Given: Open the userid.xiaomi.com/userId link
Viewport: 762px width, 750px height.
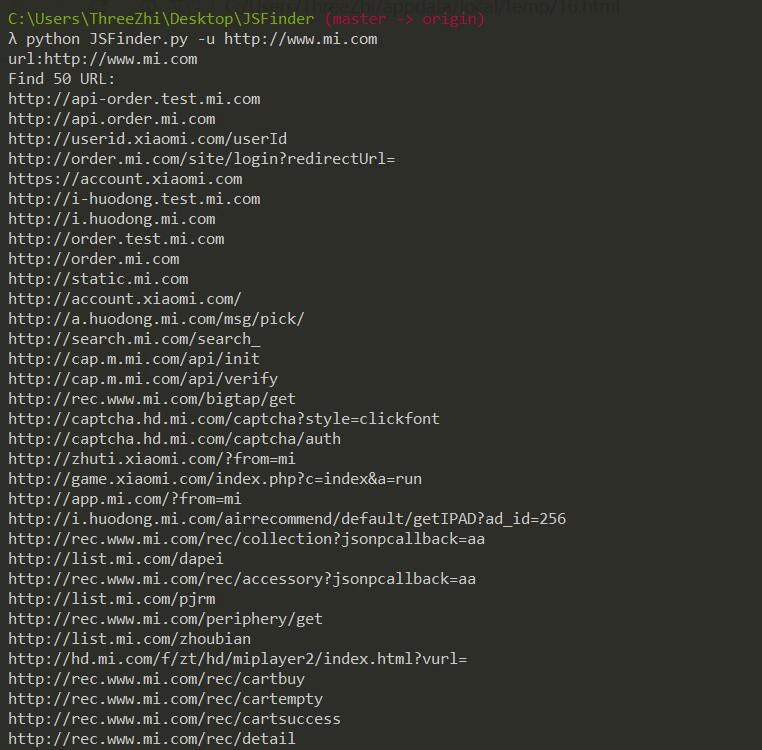Looking at the screenshot, I should point(148,139).
